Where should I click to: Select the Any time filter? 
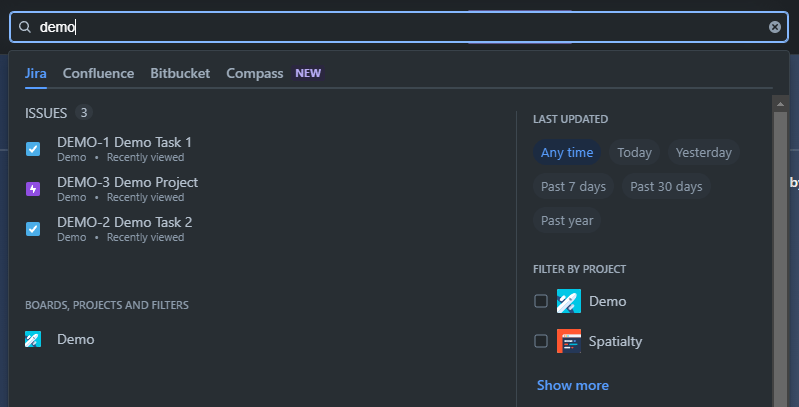click(567, 153)
